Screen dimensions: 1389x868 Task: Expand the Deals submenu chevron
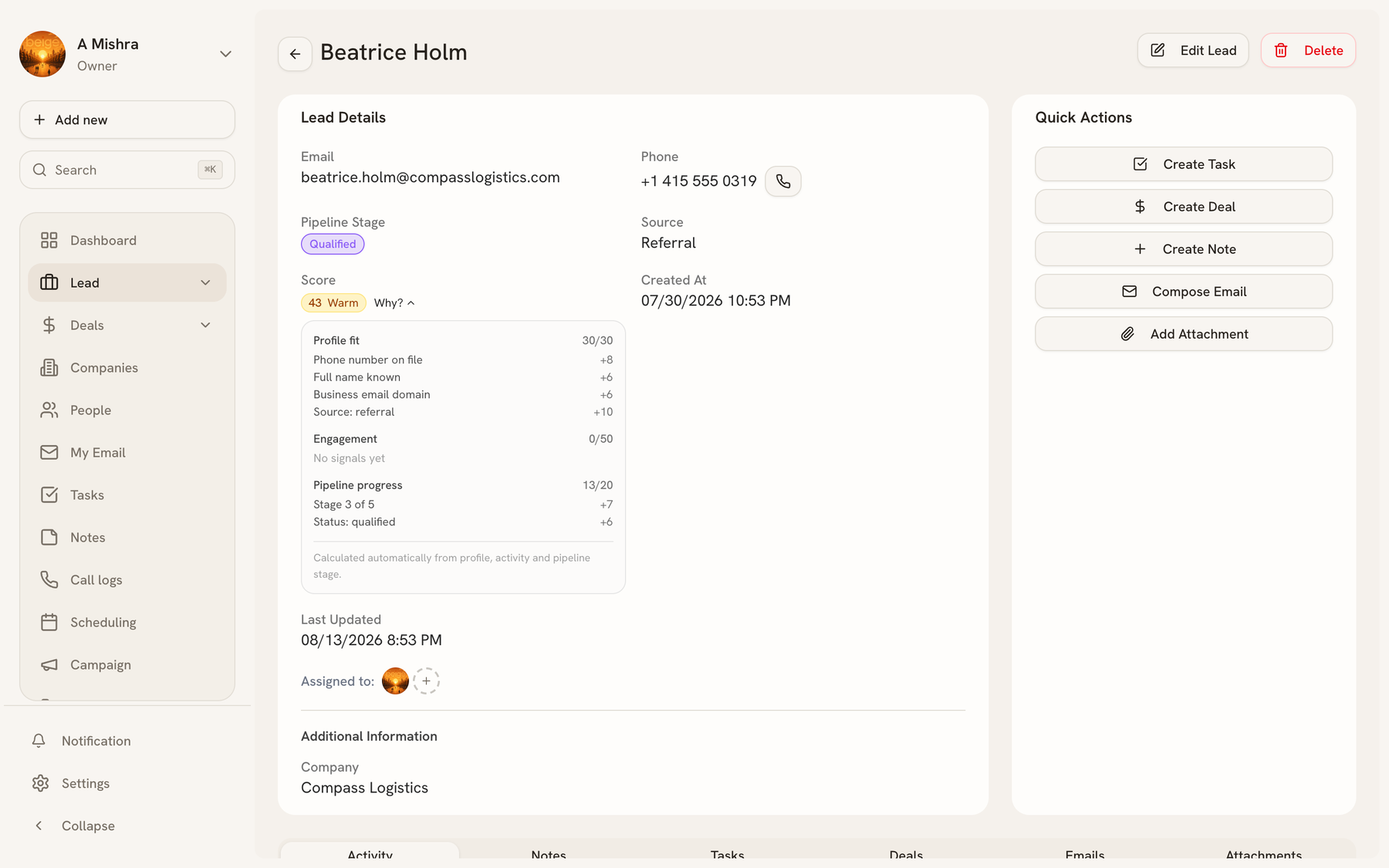point(205,326)
